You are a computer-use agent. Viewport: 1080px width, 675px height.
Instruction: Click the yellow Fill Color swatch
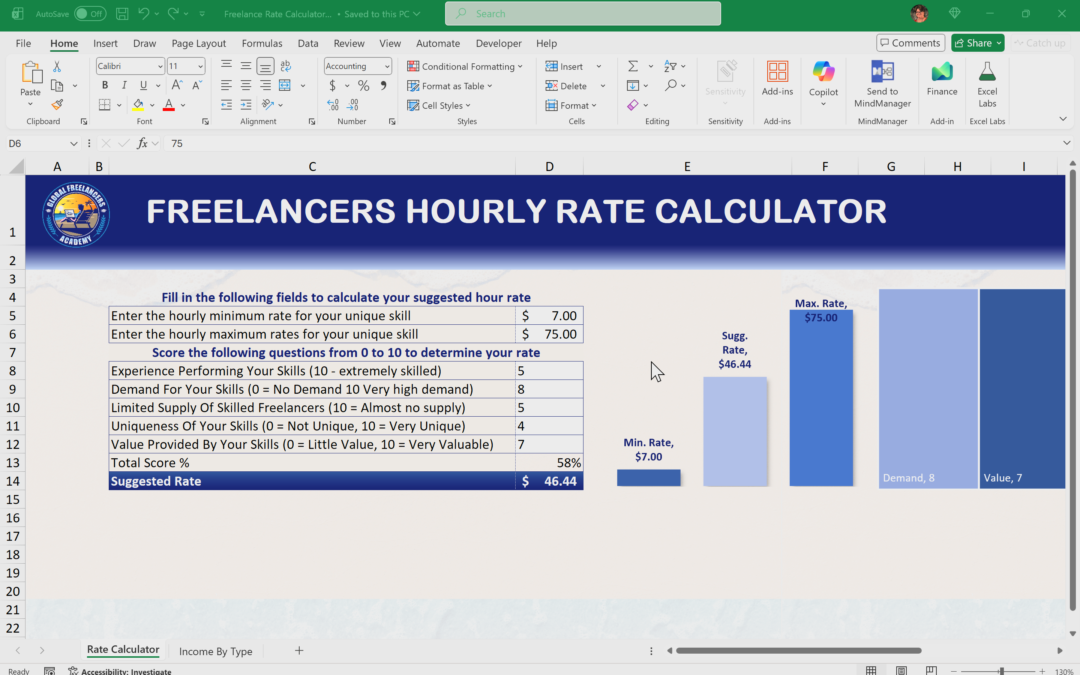pyautogui.click(x=138, y=105)
